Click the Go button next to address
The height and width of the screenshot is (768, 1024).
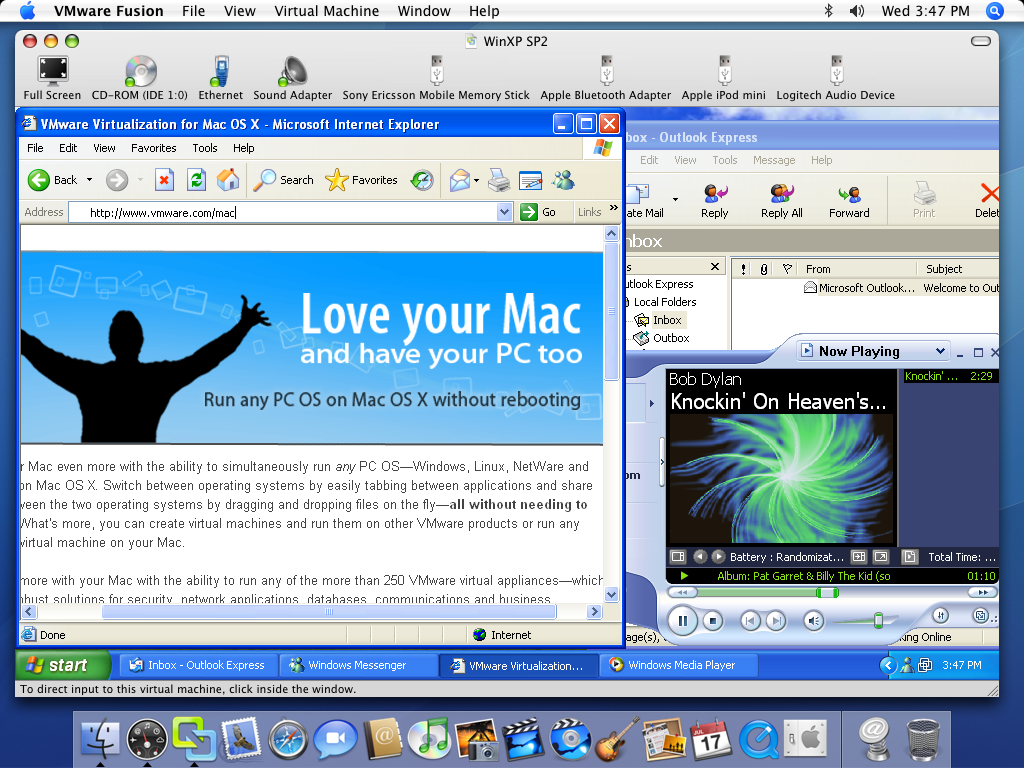[x=538, y=212]
